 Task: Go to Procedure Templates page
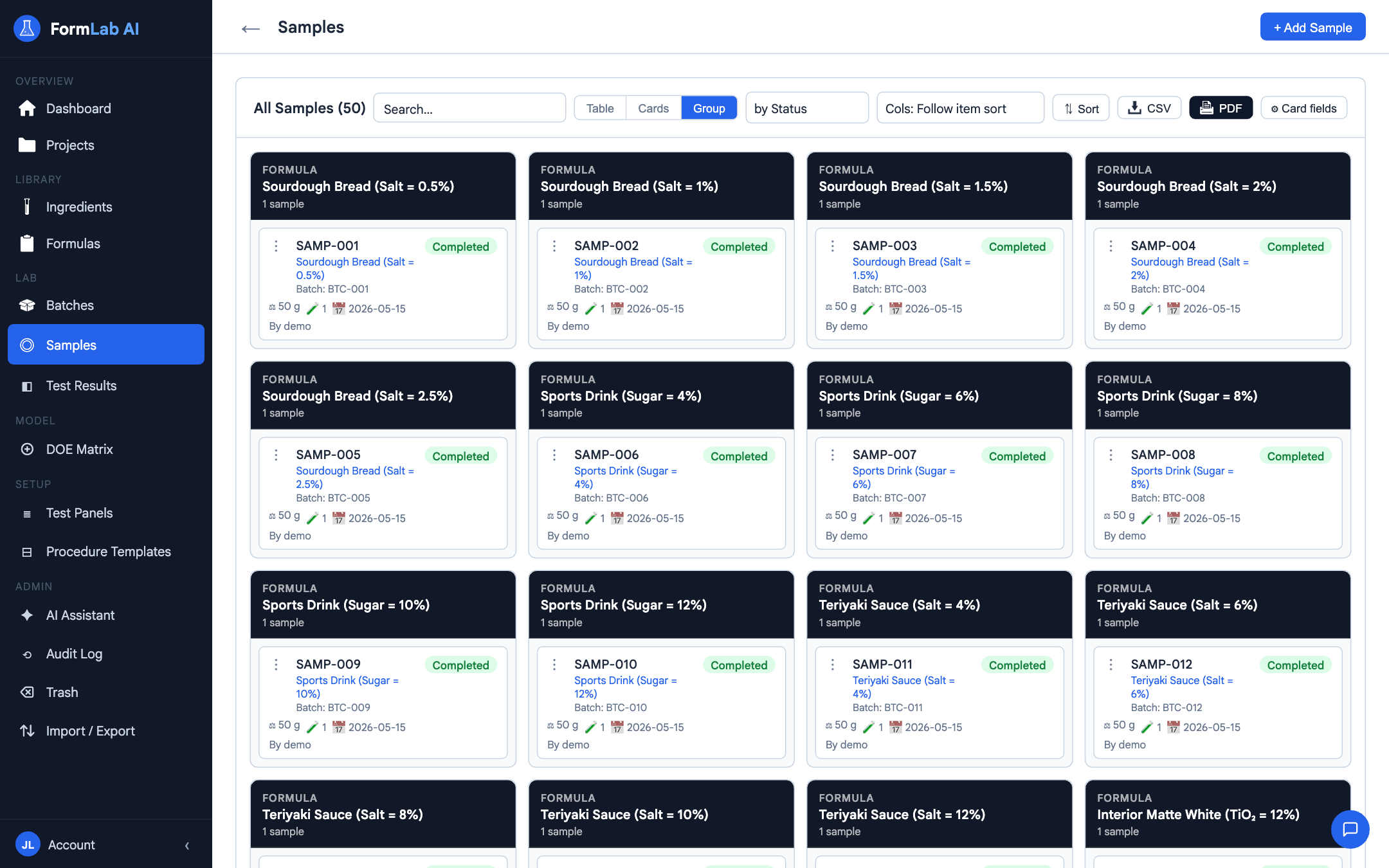click(x=106, y=552)
